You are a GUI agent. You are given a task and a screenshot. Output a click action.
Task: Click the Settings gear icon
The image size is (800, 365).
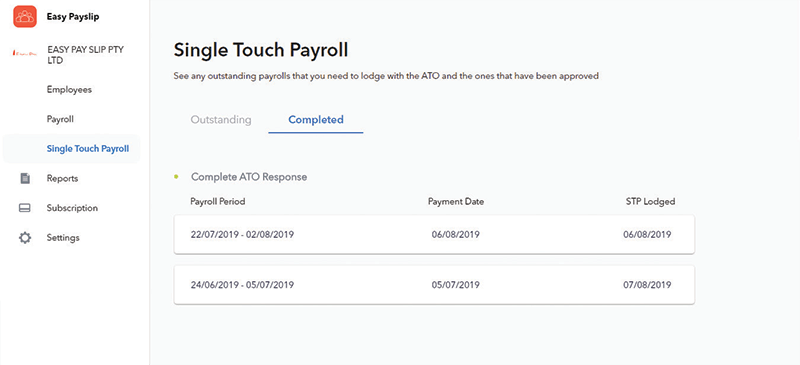pos(24,238)
